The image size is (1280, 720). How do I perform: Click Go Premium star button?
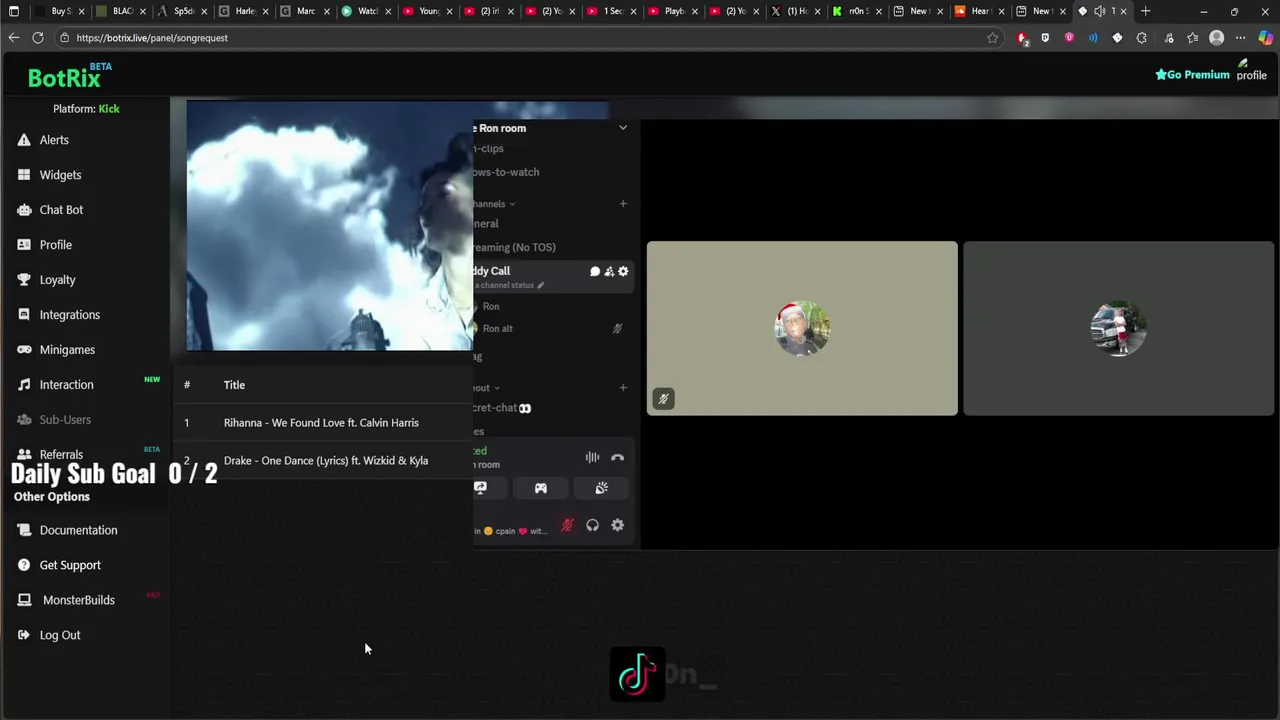pos(1192,74)
